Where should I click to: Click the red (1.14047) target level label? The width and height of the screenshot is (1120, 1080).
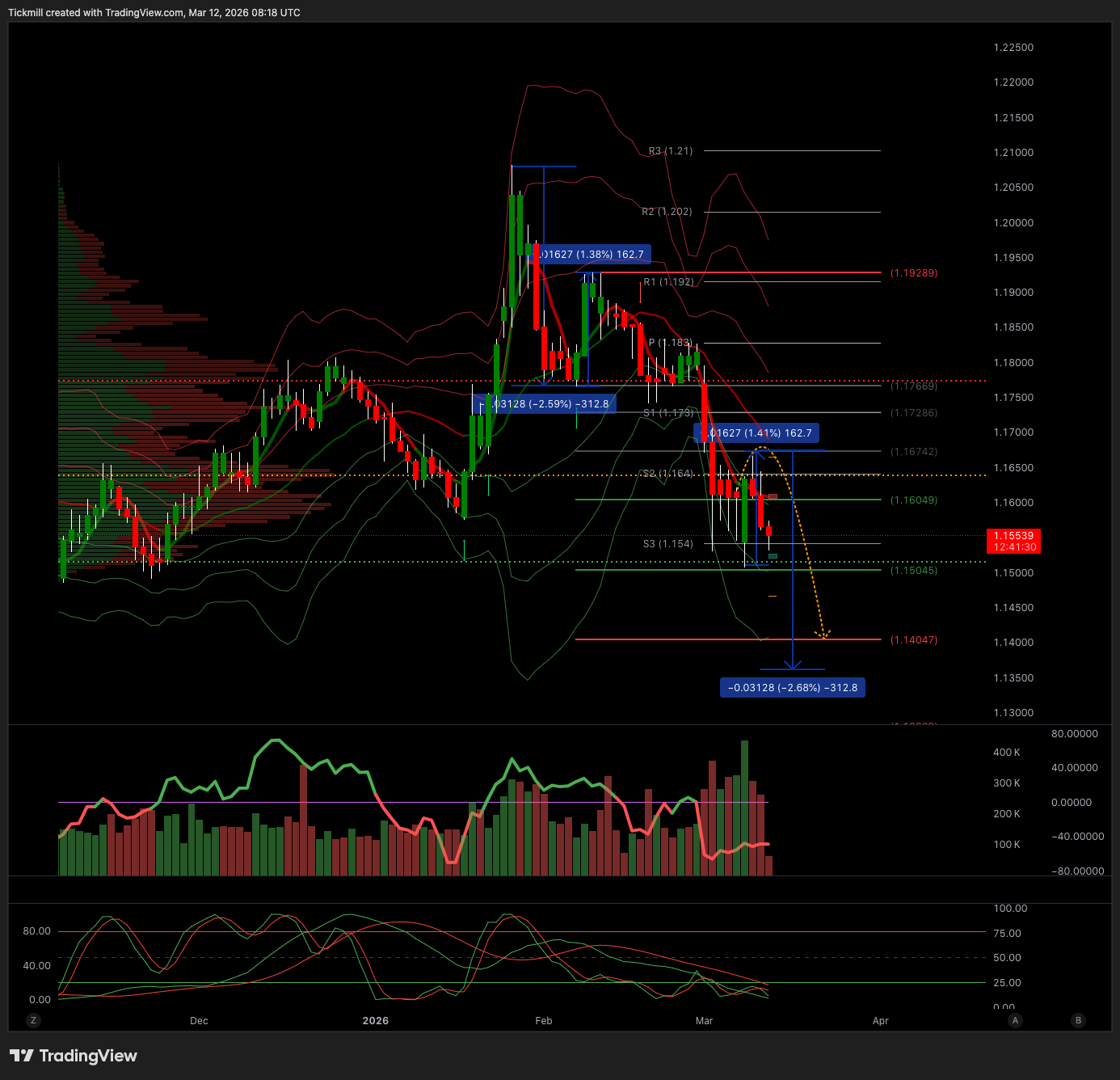914,640
